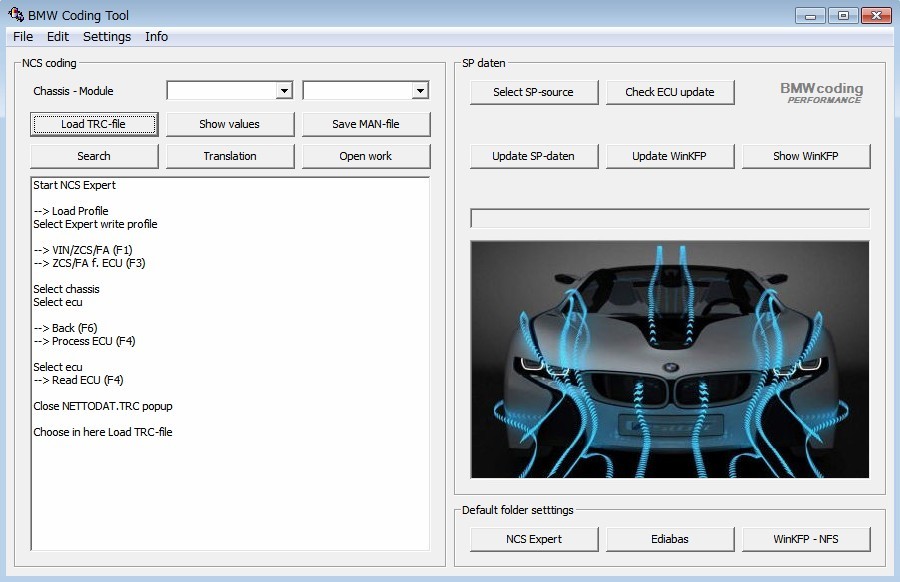Open the Edit menu
Image resolution: width=900 pixels, height=582 pixels.
point(58,37)
